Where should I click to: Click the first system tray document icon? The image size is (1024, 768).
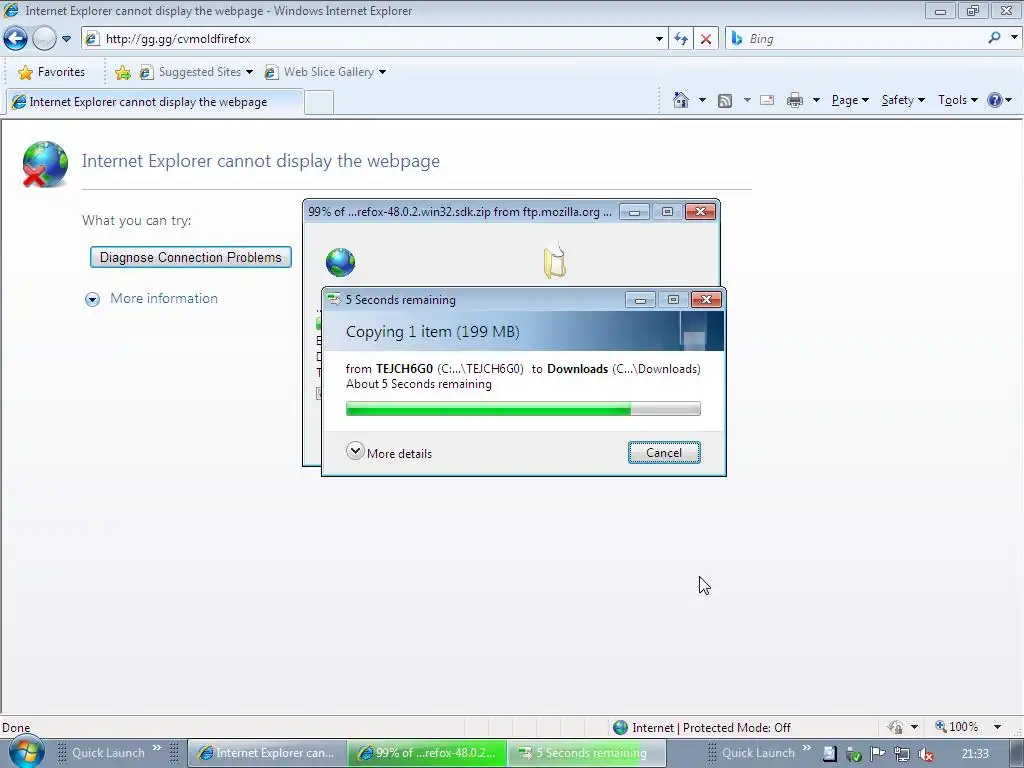(829, 754)
